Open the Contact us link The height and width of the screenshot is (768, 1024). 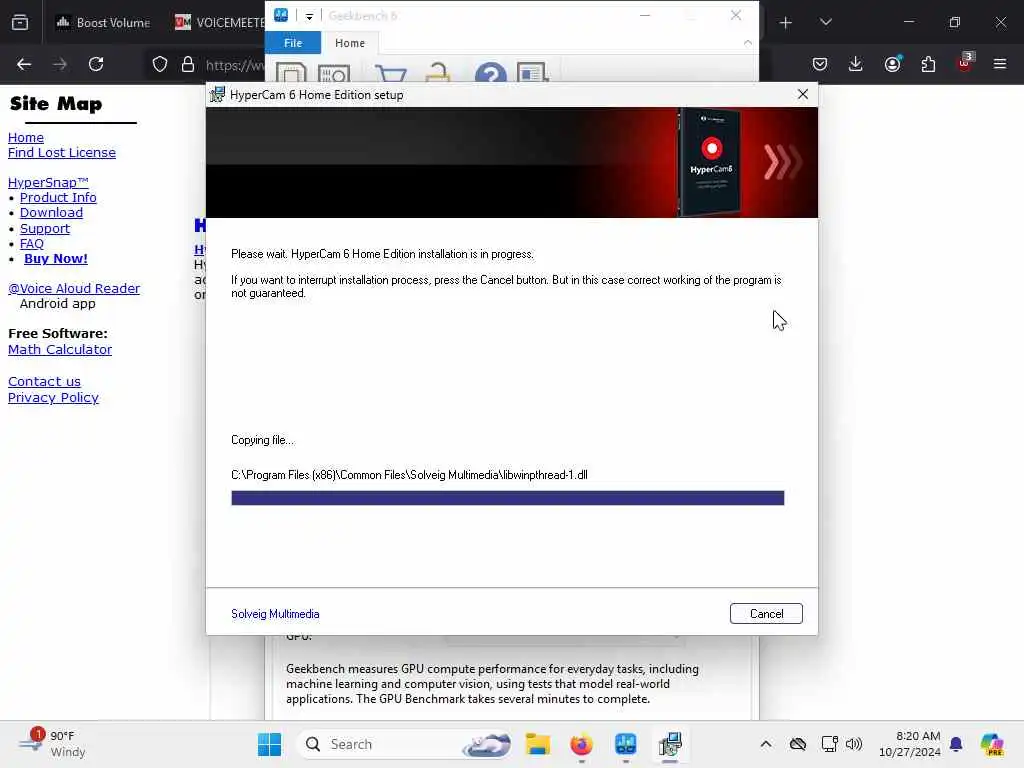(x=44, y=381)
